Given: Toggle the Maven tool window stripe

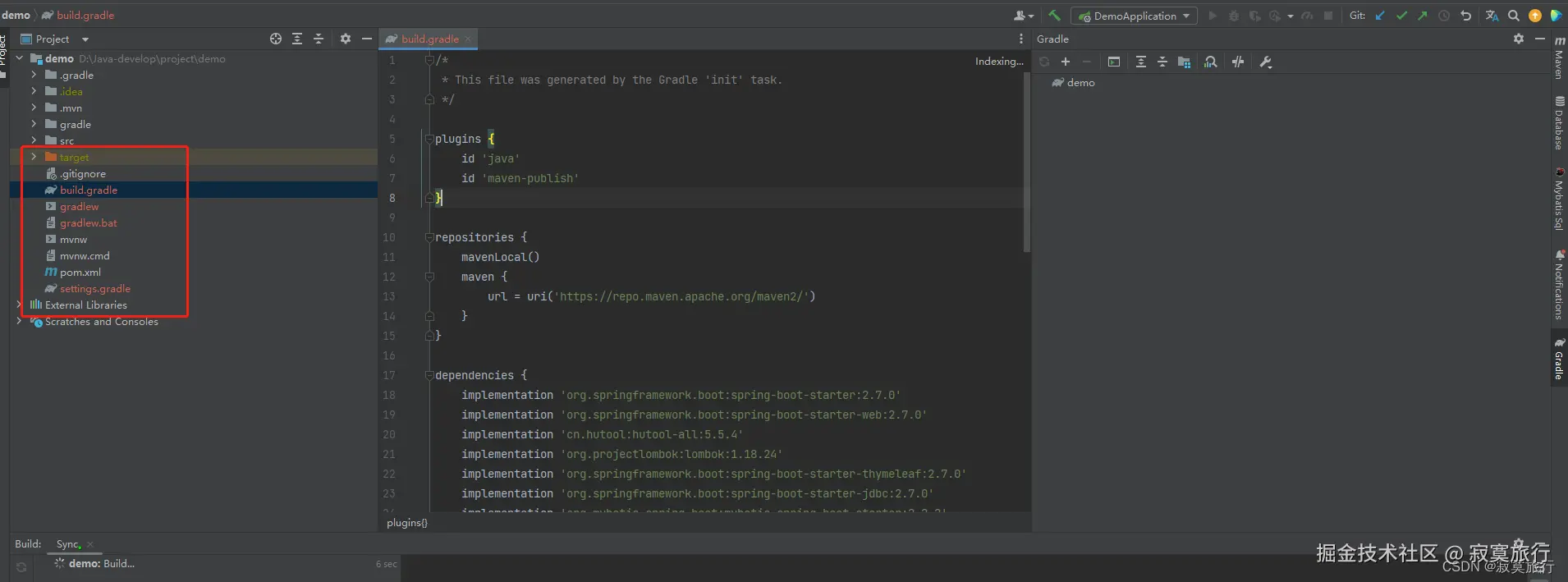Looking at the screenshot, I should (x=1559, y=59).
